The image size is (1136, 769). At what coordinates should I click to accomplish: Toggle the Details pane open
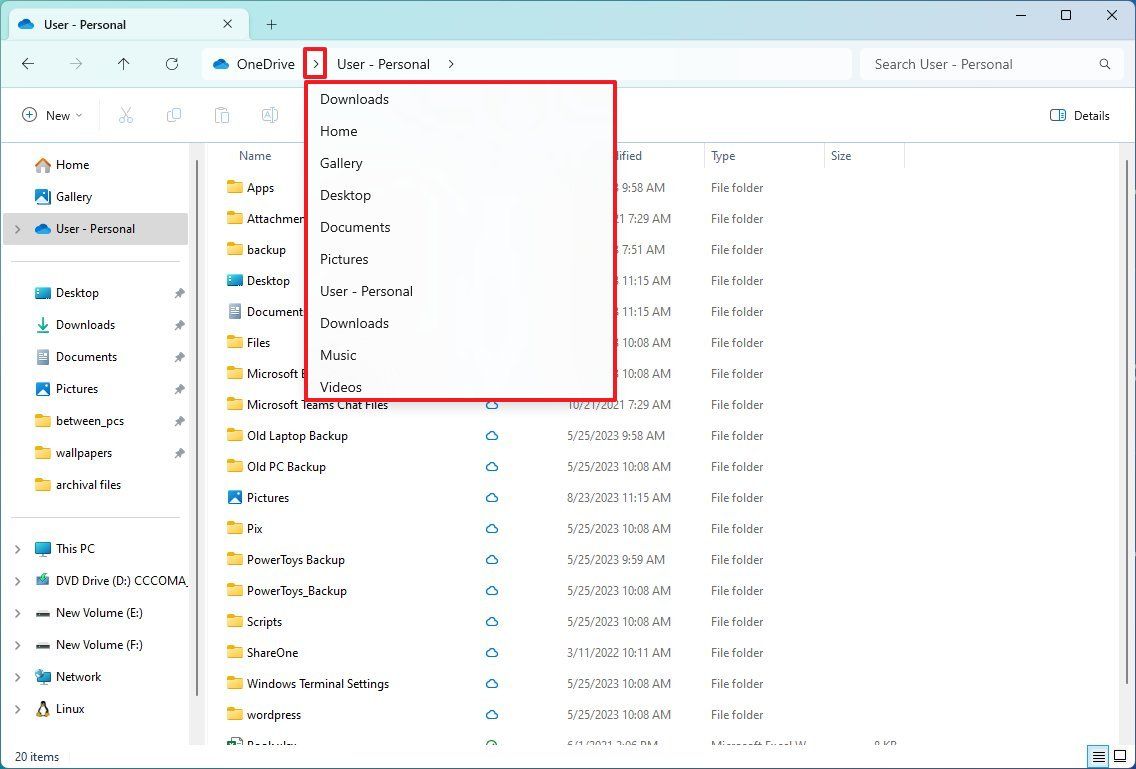pyautogui.click(x=1079, y=115)
